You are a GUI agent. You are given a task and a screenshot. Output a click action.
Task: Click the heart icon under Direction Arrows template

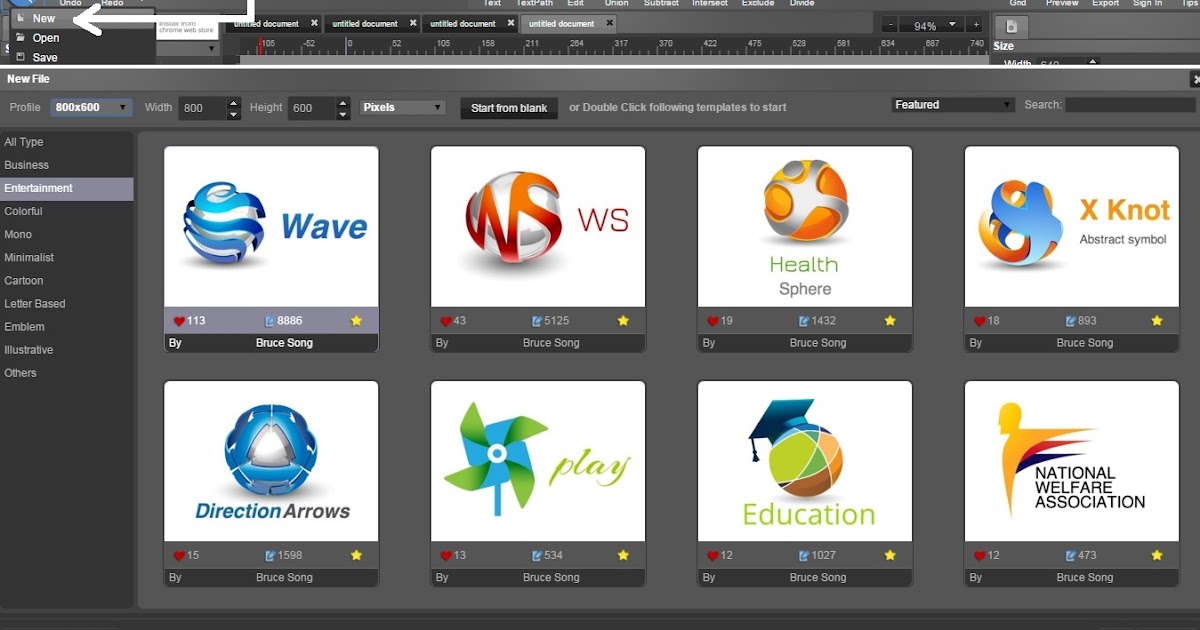point(179,555)
